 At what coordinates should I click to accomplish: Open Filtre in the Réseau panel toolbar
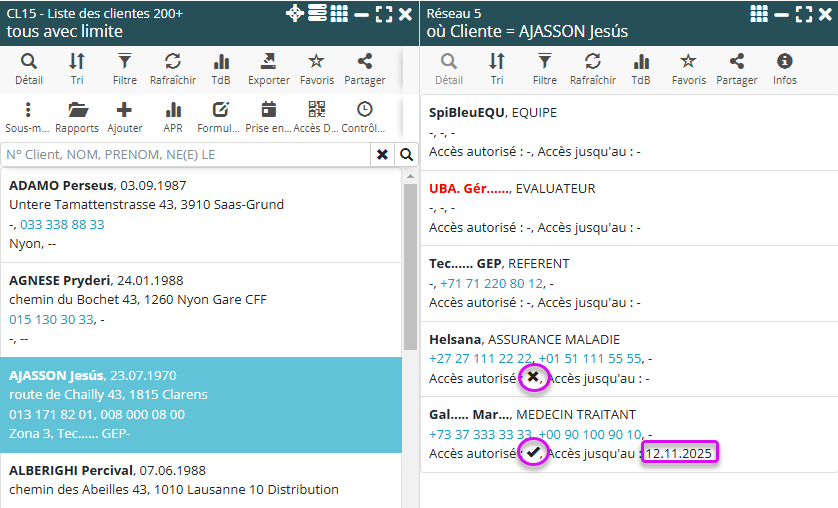(545, 69)
